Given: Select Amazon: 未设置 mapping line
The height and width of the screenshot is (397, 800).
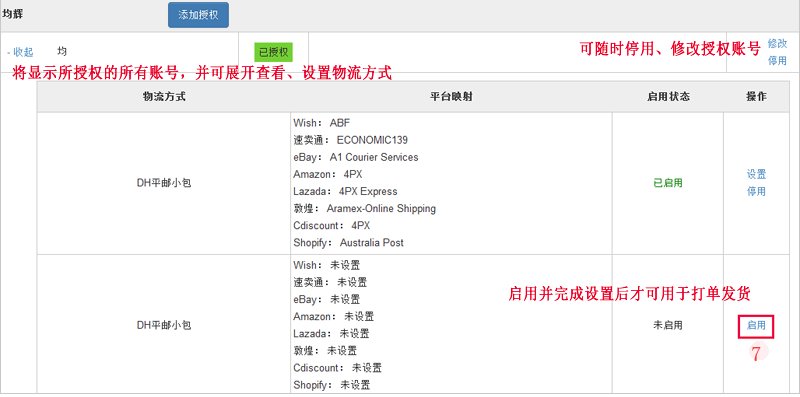Looking at the screenshot, I should coord(334,316).
